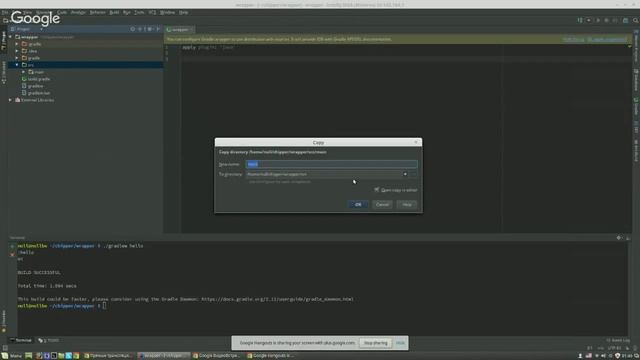Expand the gradle folder node
The height and width of the screenshot is (360, 640).
click(17, 58)
